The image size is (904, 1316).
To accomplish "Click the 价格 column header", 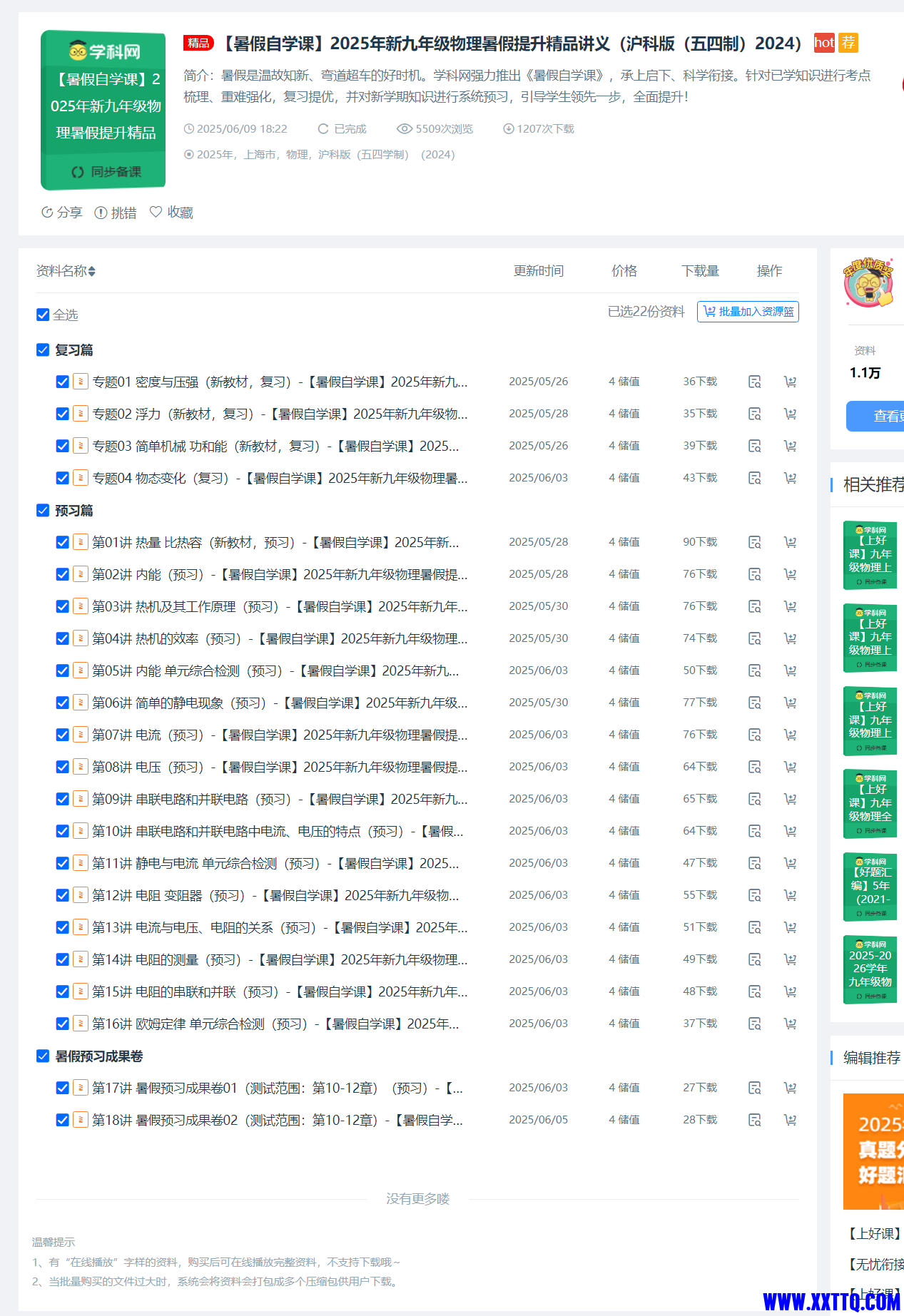I will click(624, 271).
